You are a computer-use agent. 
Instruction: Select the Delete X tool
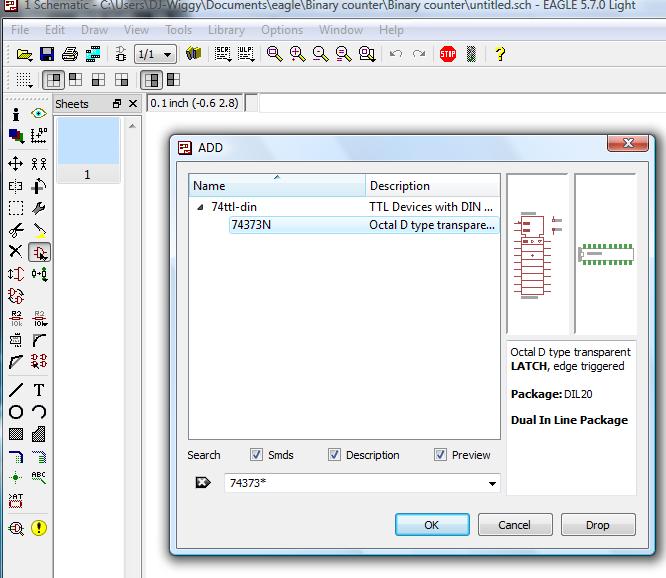click(x=16, y=251)
